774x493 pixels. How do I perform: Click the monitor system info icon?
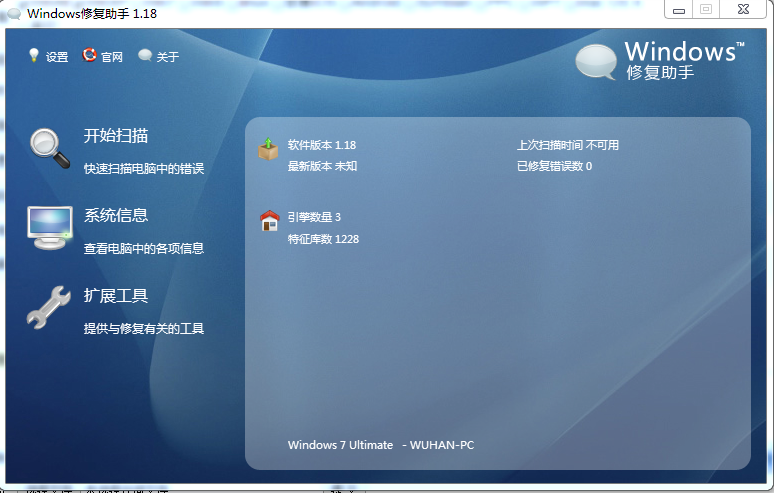pos(49,228)
